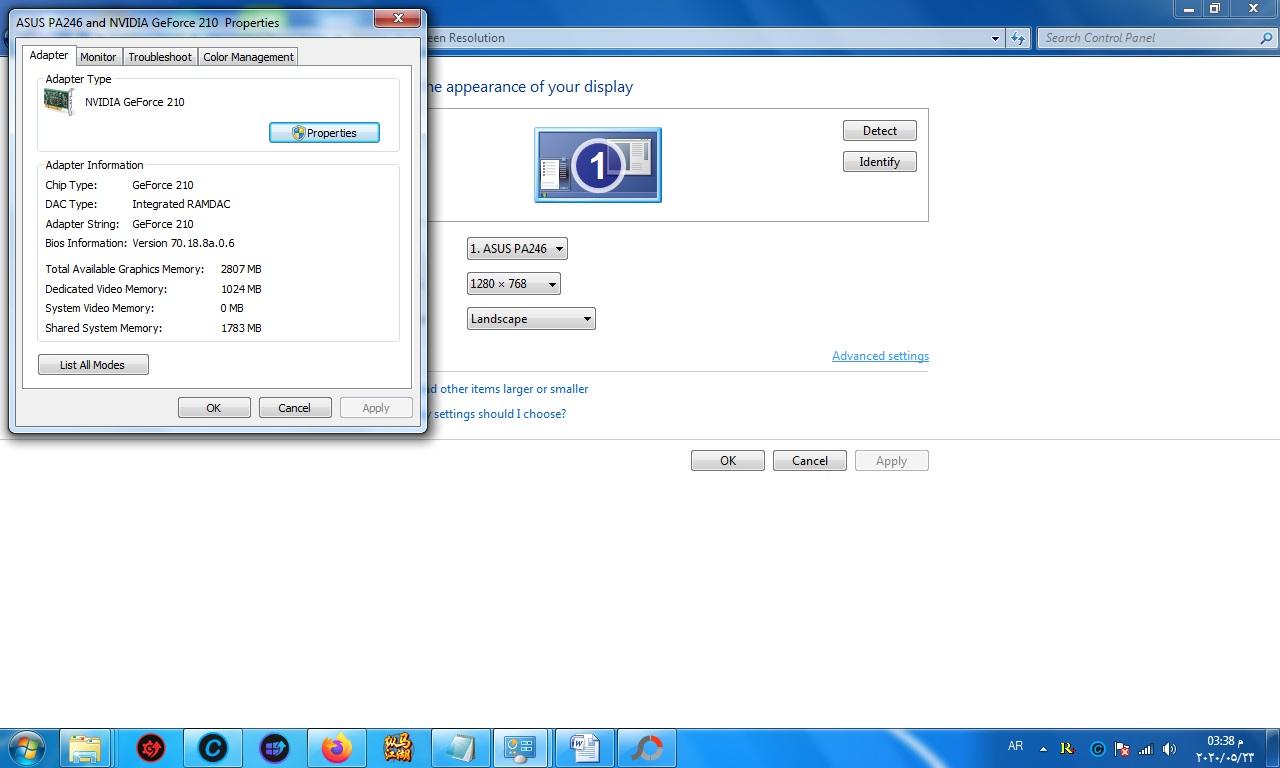The image size is (1280, 768).
Task: Open the address bar history dropdown arrow
Action: click(x=995, y=38)
